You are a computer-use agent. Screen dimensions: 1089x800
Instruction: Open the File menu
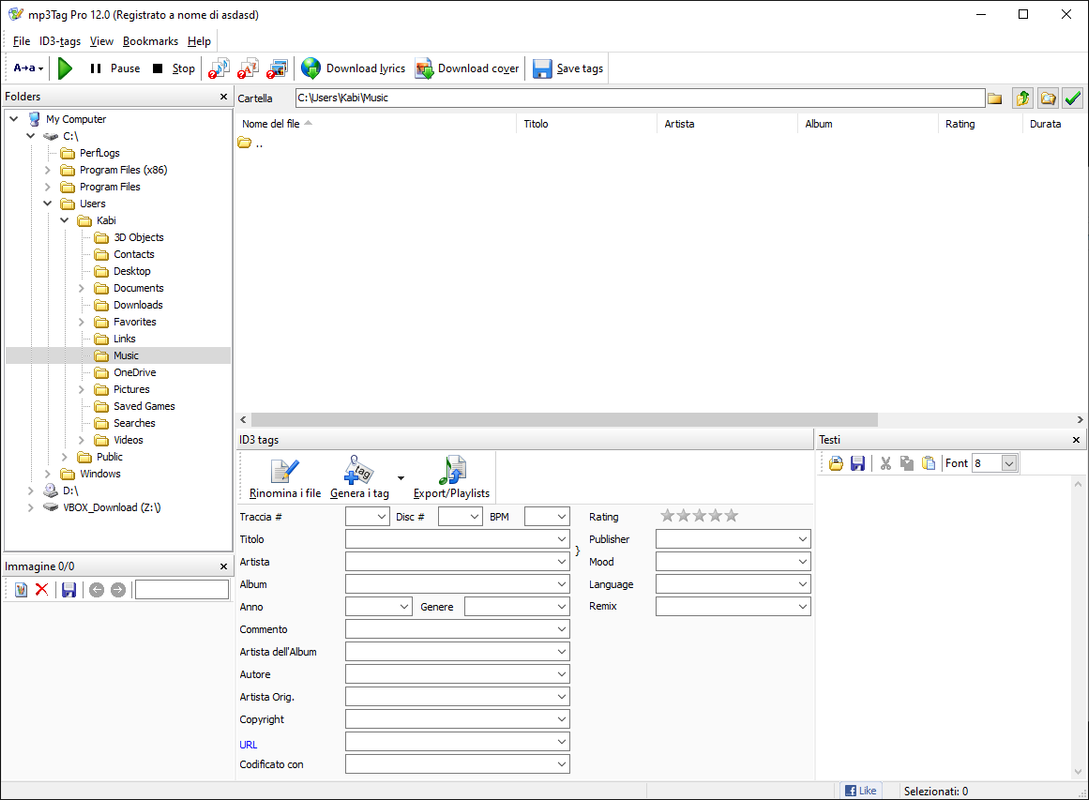tap(22, 41)
